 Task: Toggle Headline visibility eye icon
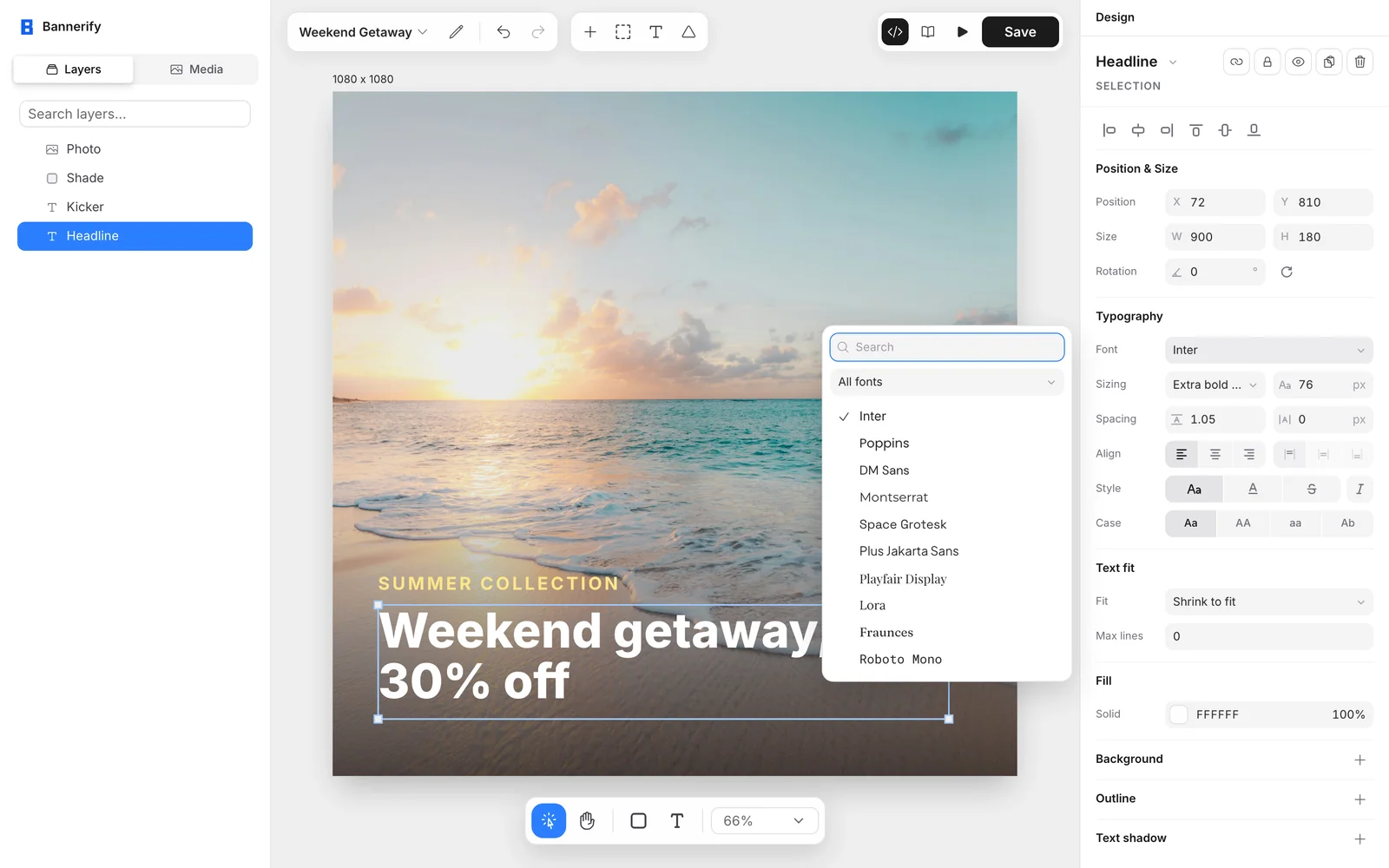coord(1299,62)
